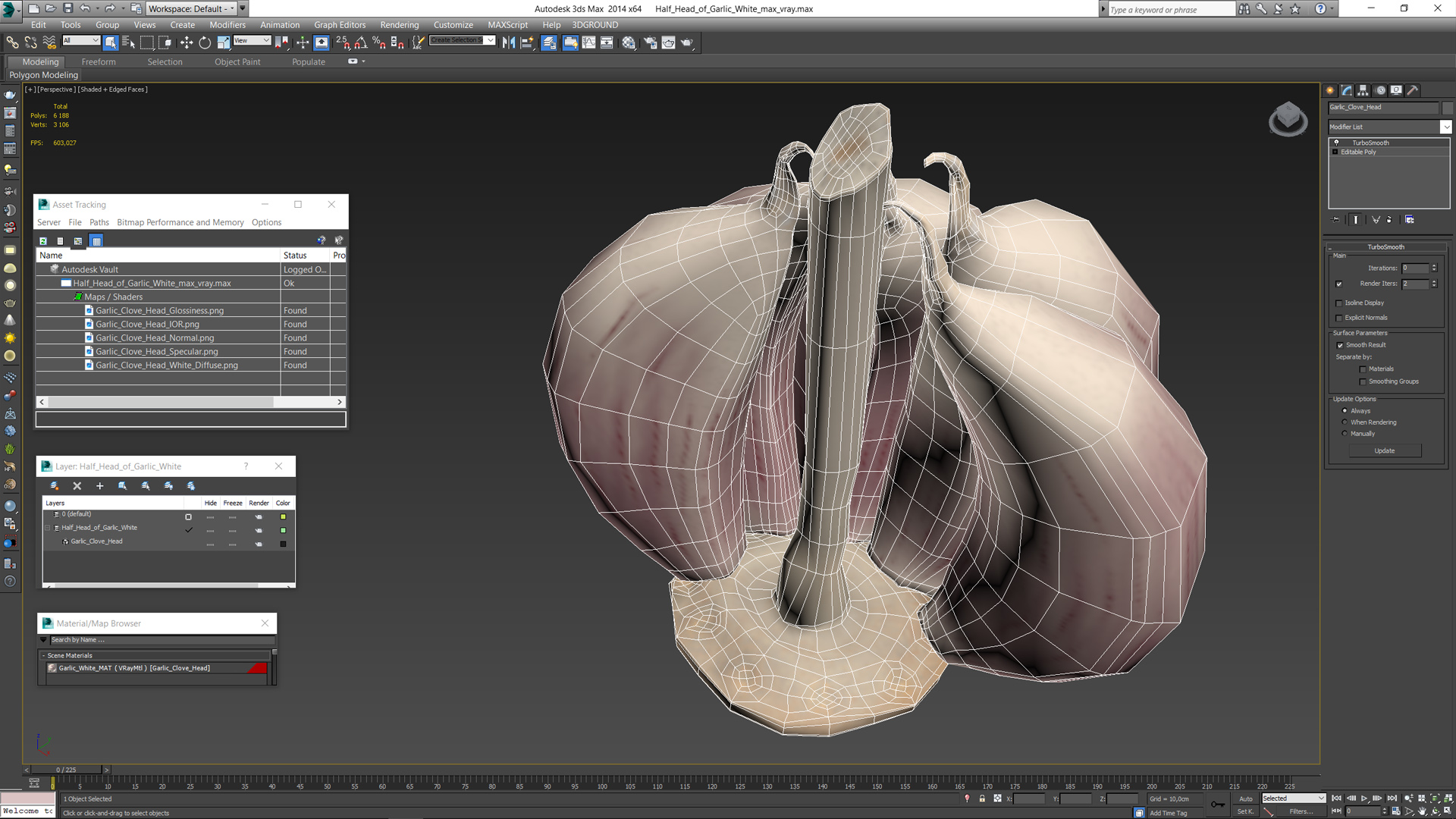
Task: Play the animation
Action: pyautogui.click(x=1364, y=799)
